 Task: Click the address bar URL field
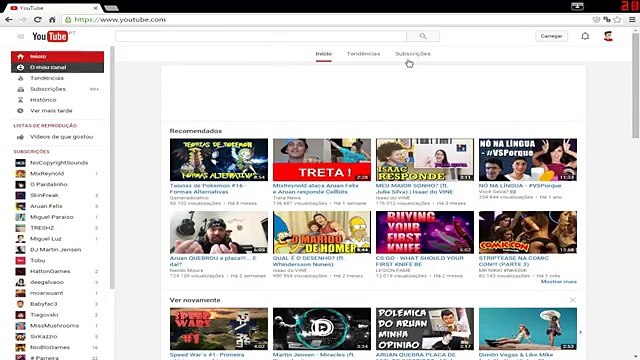point(327,19)
